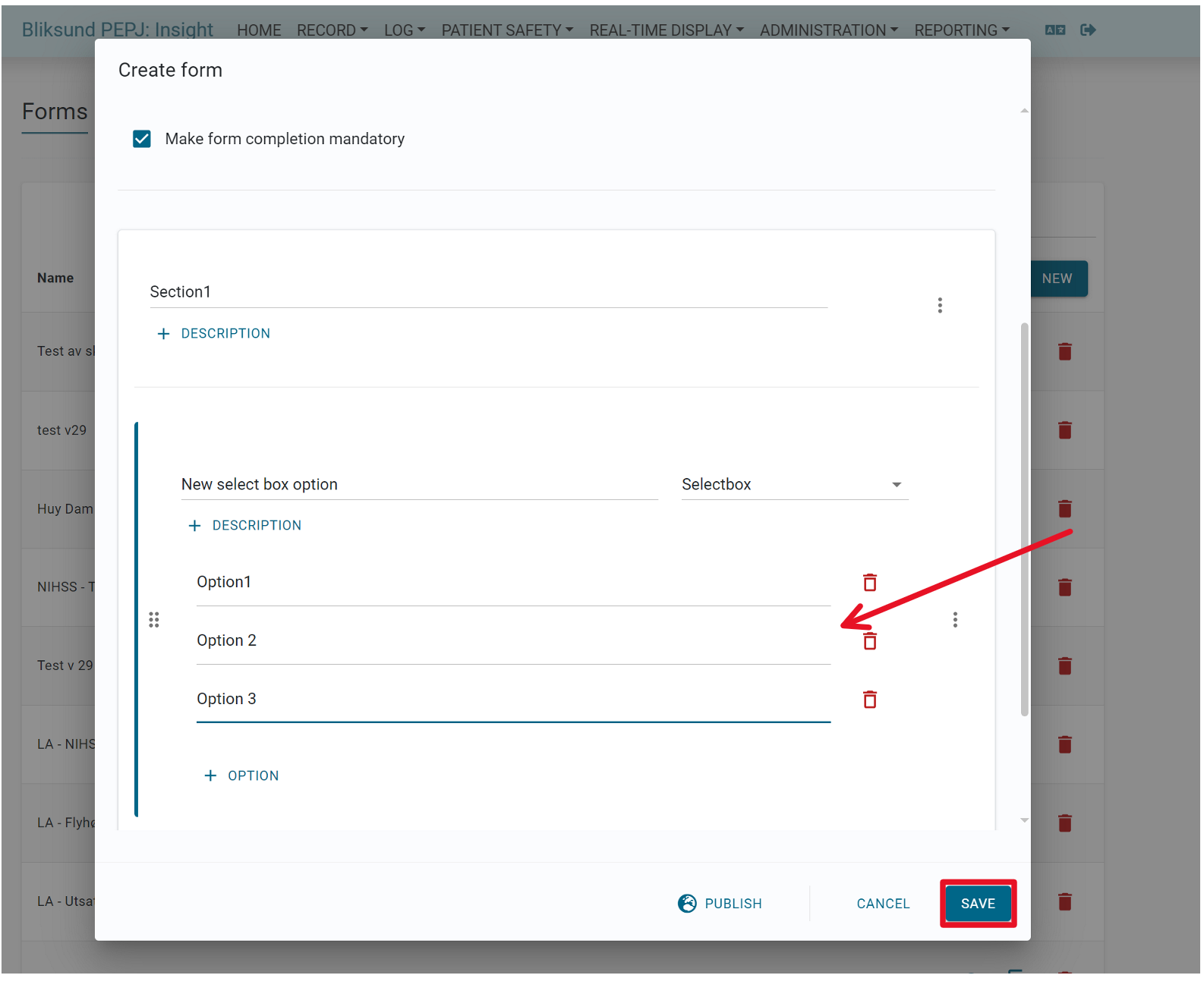Open the select box question's three-dot menu
The height and width of the screenshot is (994, 1204).
(x=955, y=620)
